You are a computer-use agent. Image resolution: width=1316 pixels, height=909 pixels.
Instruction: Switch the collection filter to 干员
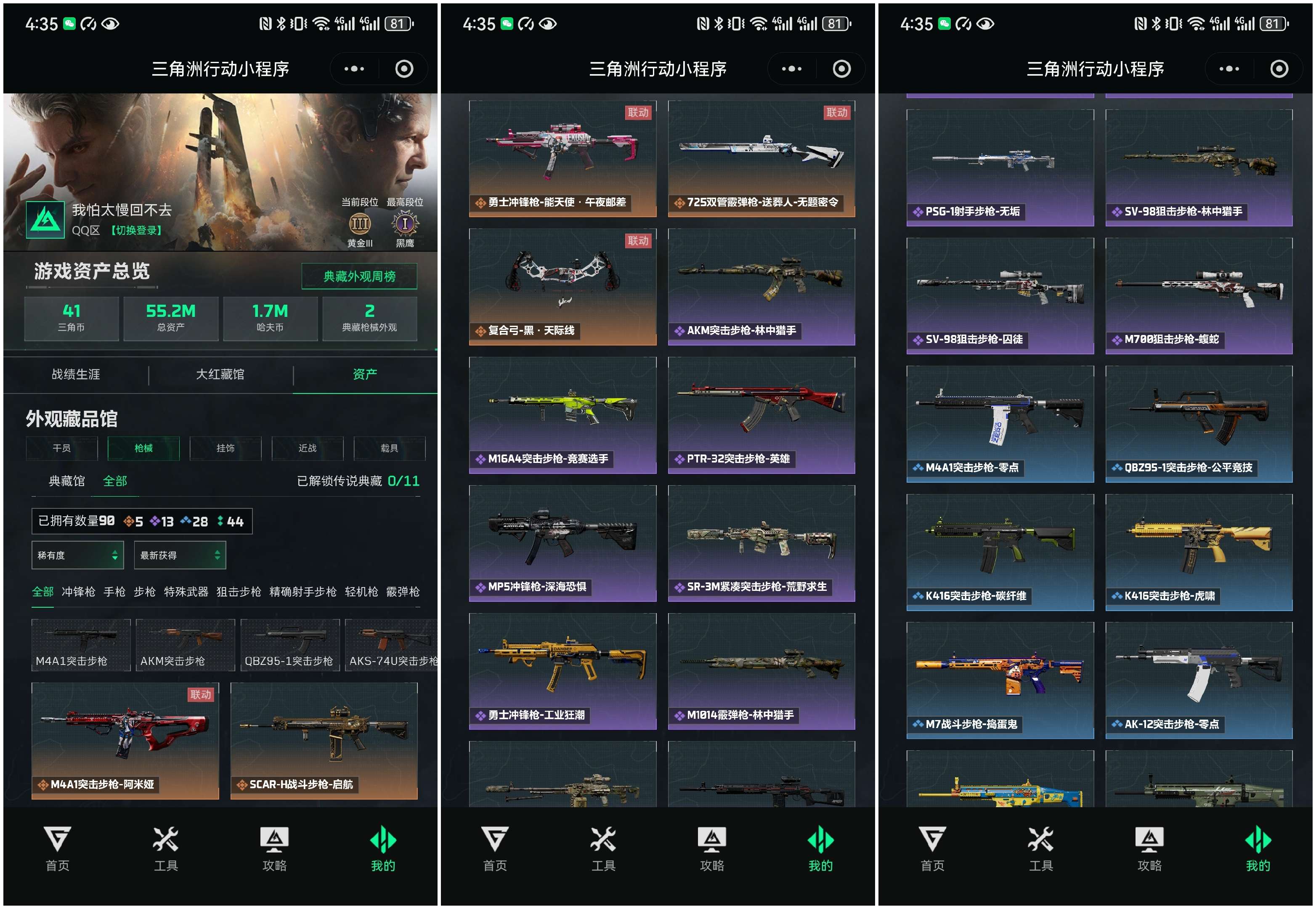pos(61,448)
